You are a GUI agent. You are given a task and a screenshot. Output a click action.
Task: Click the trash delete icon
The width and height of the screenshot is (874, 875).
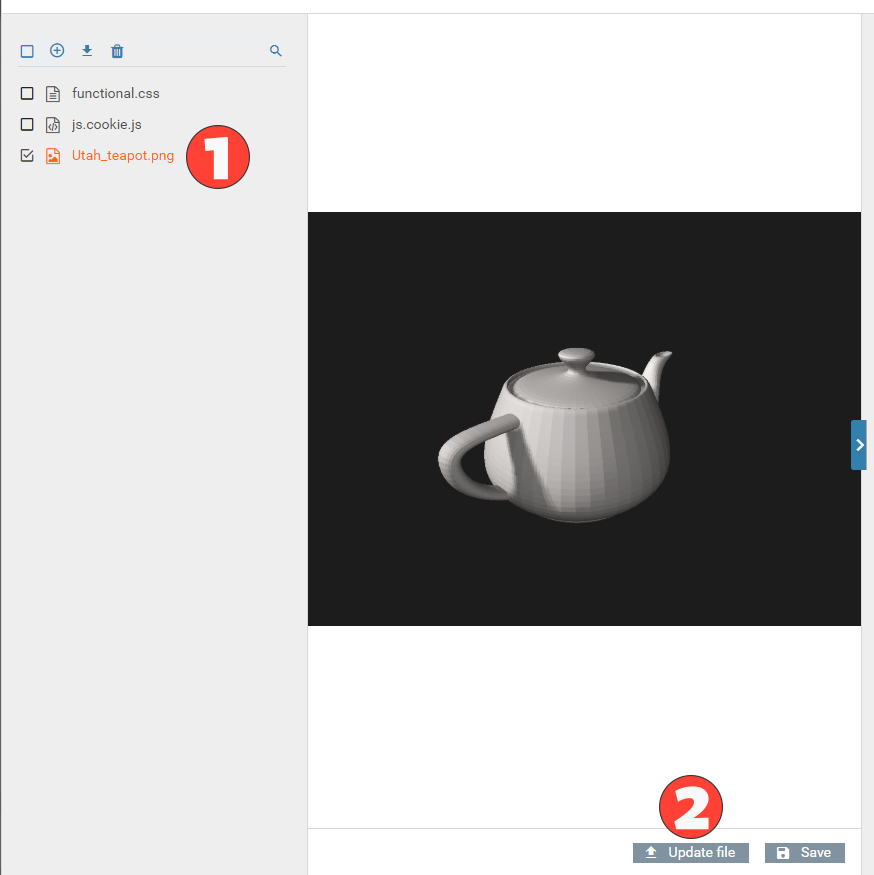[117, 51]
